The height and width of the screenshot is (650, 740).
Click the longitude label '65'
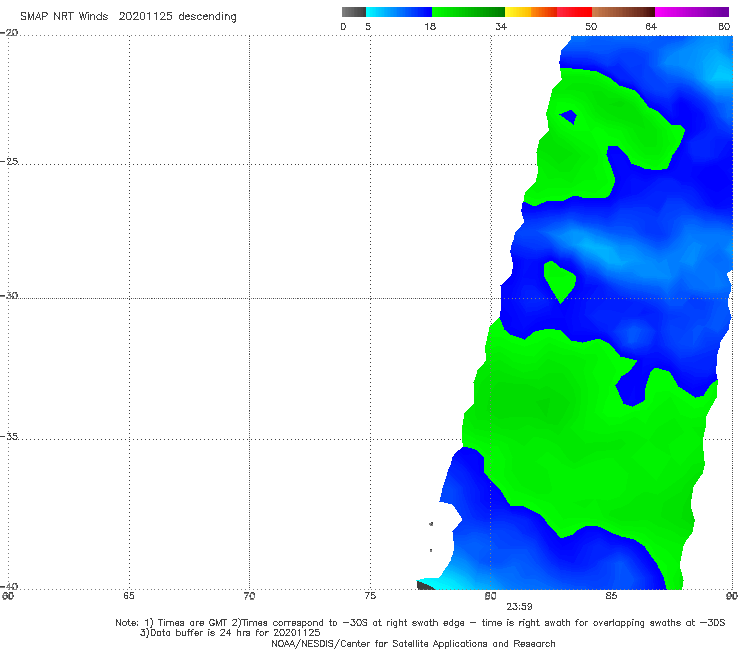(x=129, y=596)
